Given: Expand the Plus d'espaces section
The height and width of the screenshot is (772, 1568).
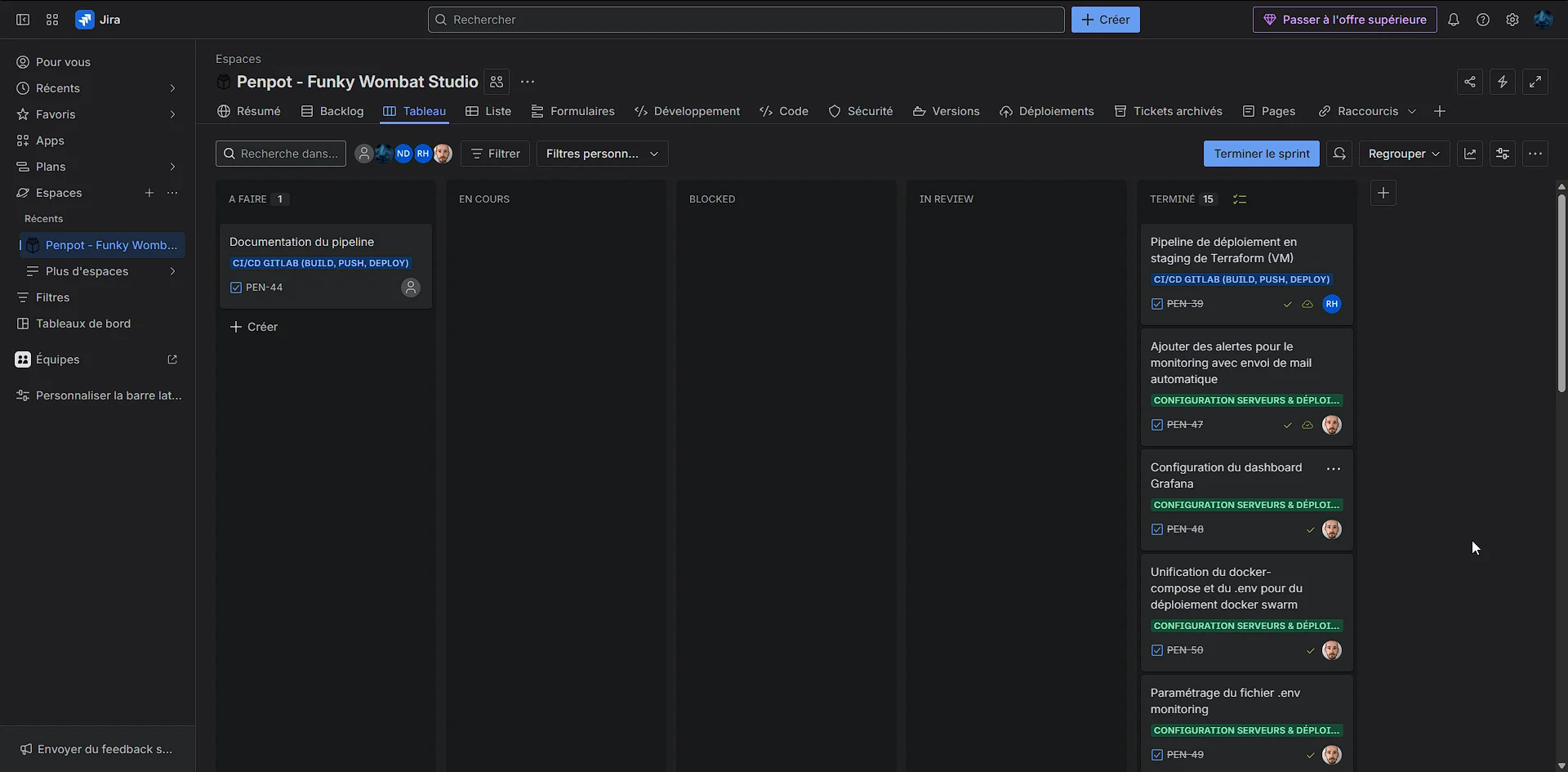Looking at the screenshot, I should (x=87, y=270).
